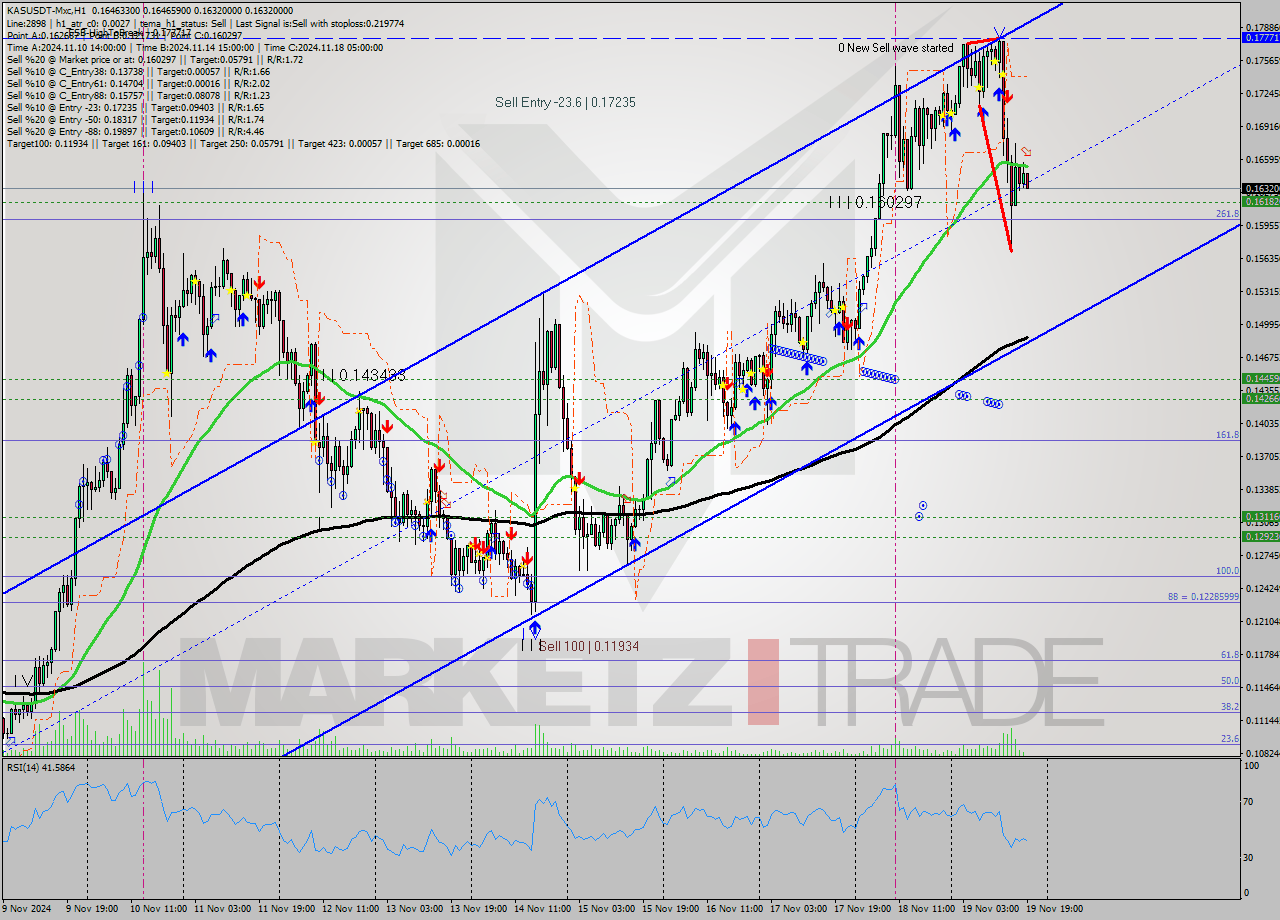
Task: Click the green 0.13116 price tag
Action: pos(1260,517)
